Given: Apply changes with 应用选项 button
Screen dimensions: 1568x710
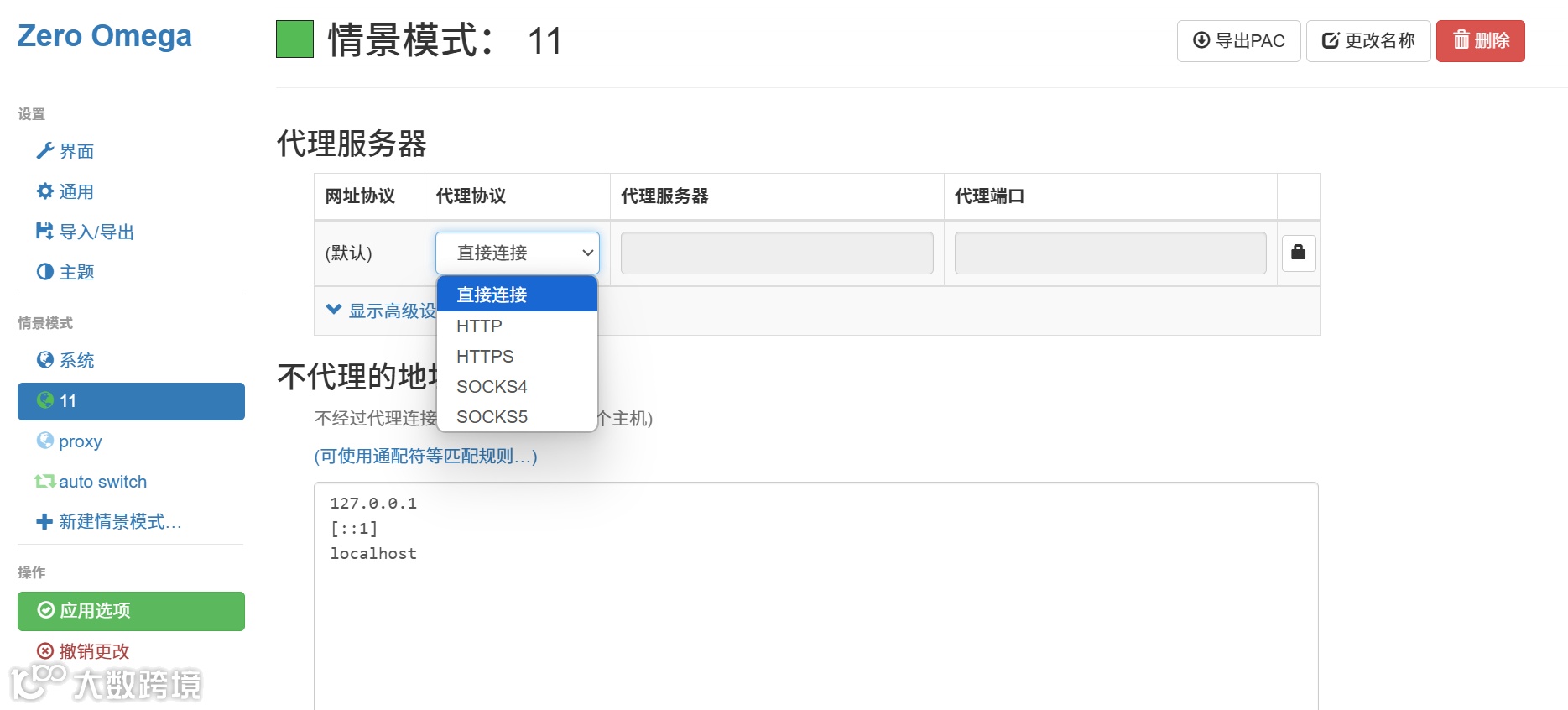Looking at the screenshot, I should tap(131, 611).
